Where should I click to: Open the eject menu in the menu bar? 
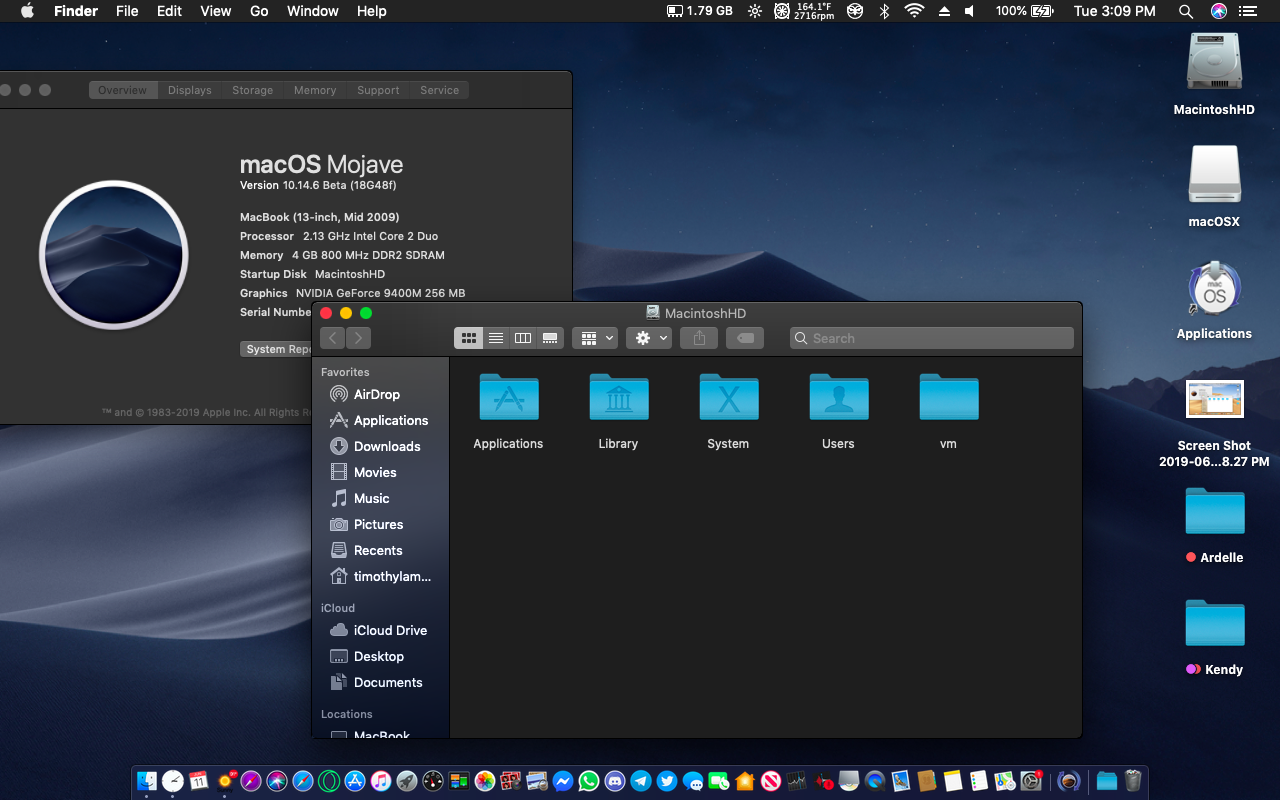[944, 11]
